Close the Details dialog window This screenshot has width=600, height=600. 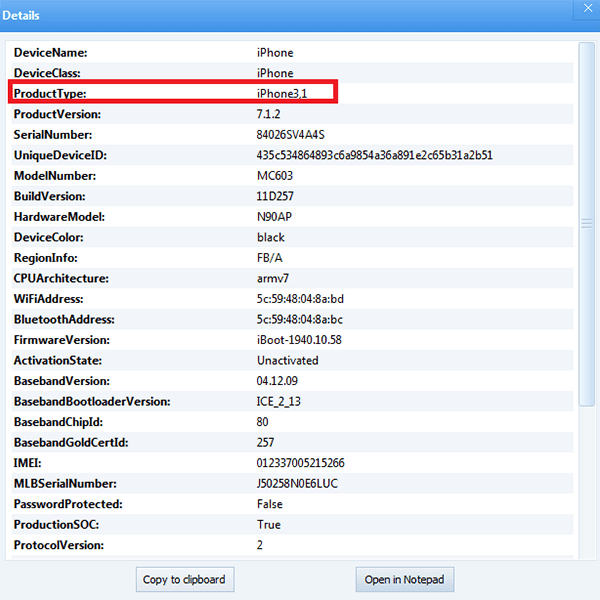coord(587,8)
